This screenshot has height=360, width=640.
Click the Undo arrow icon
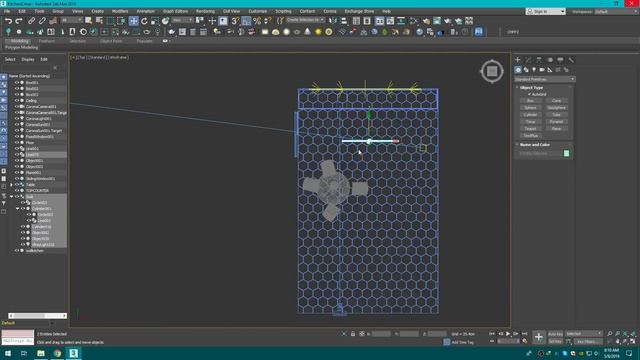8,21
